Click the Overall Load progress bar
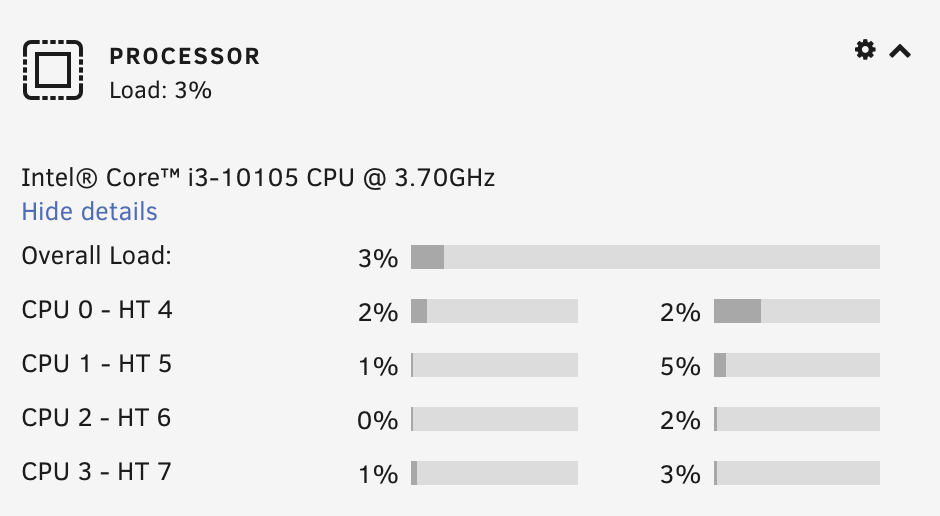 (645, 257)
